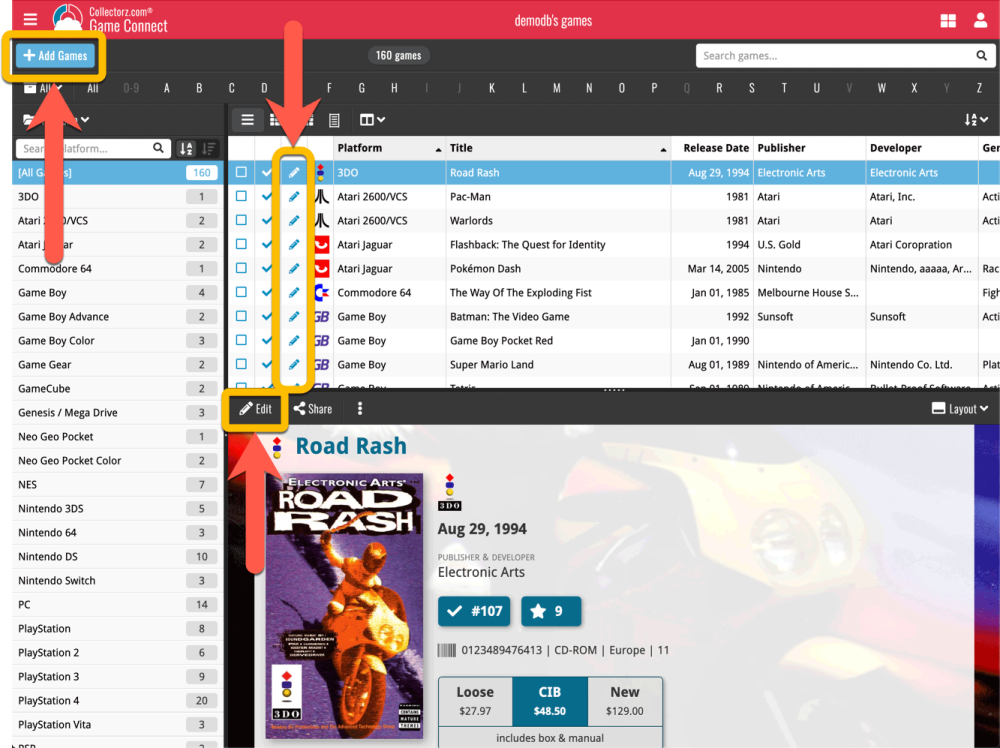The width and height of the screenshot is (1000, 748).
Task: Filter games by letter M
Action: [x=557, y=88]
